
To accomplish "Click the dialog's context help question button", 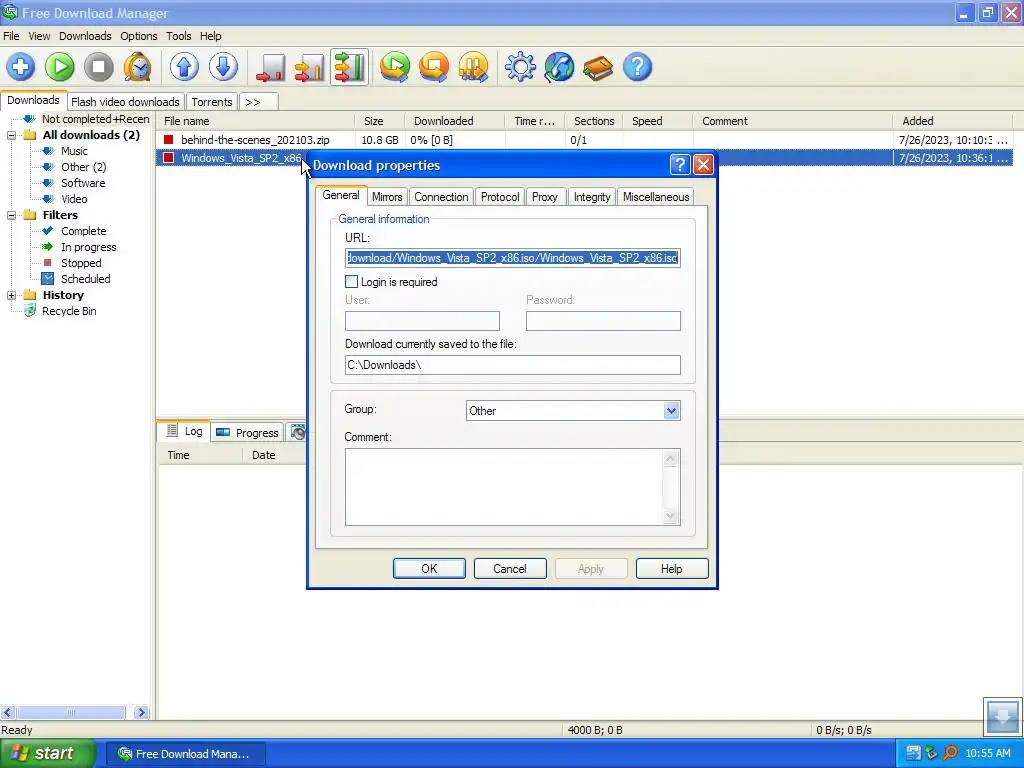I will point(680,165).
